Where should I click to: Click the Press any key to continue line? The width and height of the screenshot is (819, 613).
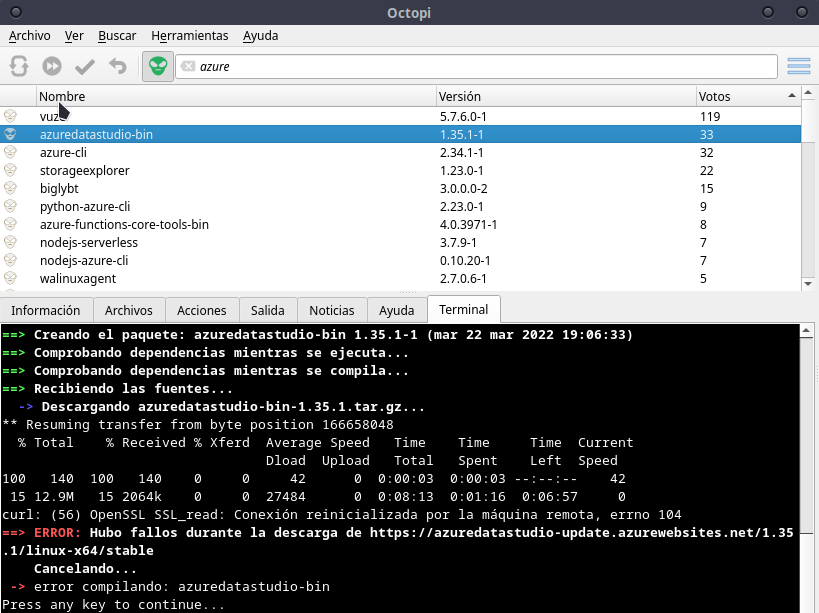(113, 605)
